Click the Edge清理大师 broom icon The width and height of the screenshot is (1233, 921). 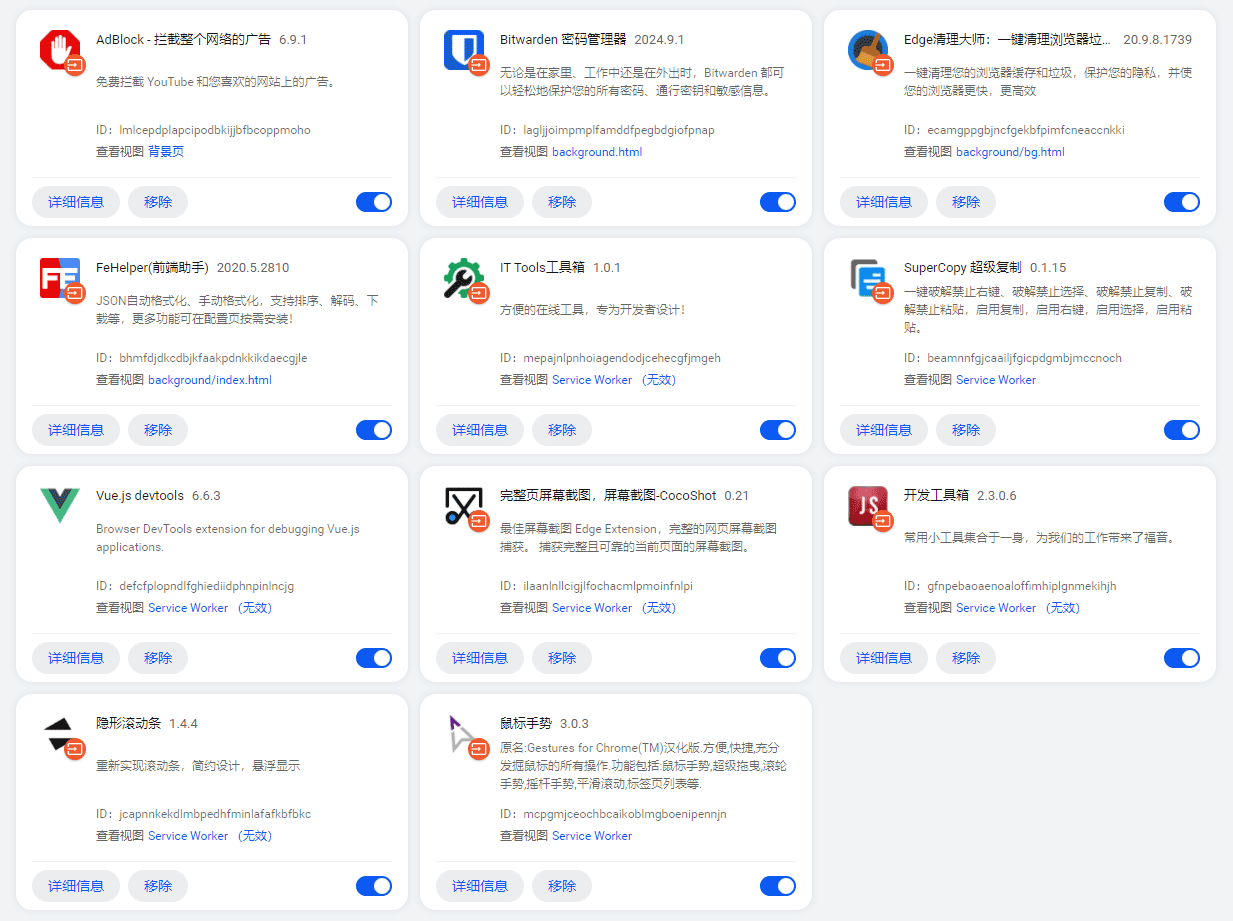868,50
